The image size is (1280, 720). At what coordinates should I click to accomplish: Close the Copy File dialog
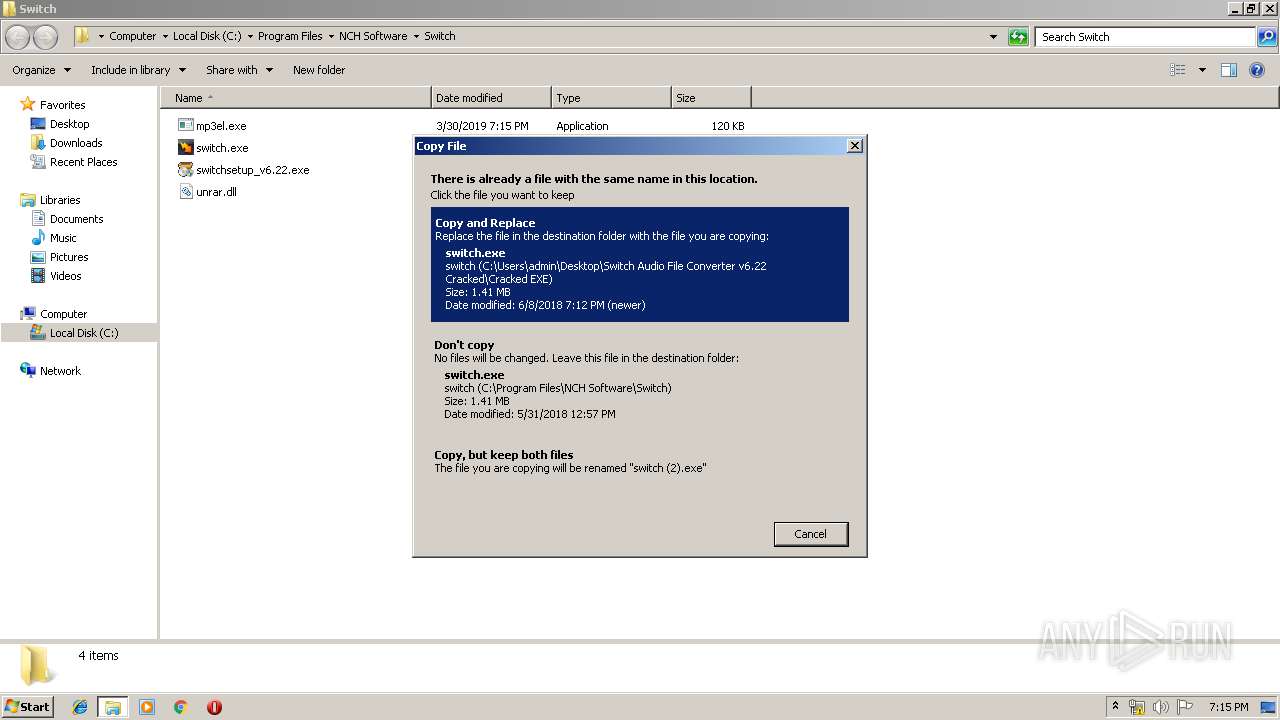coord(854,146)
